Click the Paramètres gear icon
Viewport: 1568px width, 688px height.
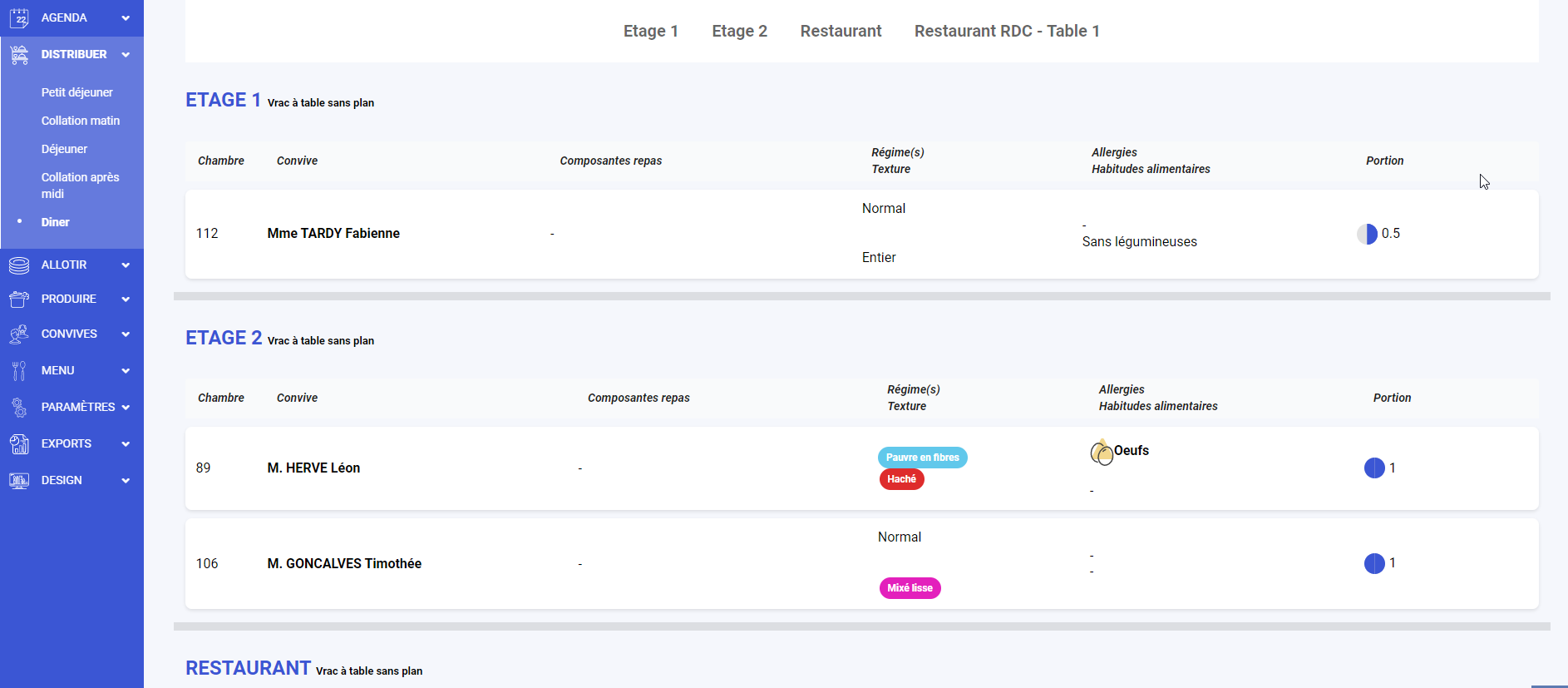coord(19,408)
